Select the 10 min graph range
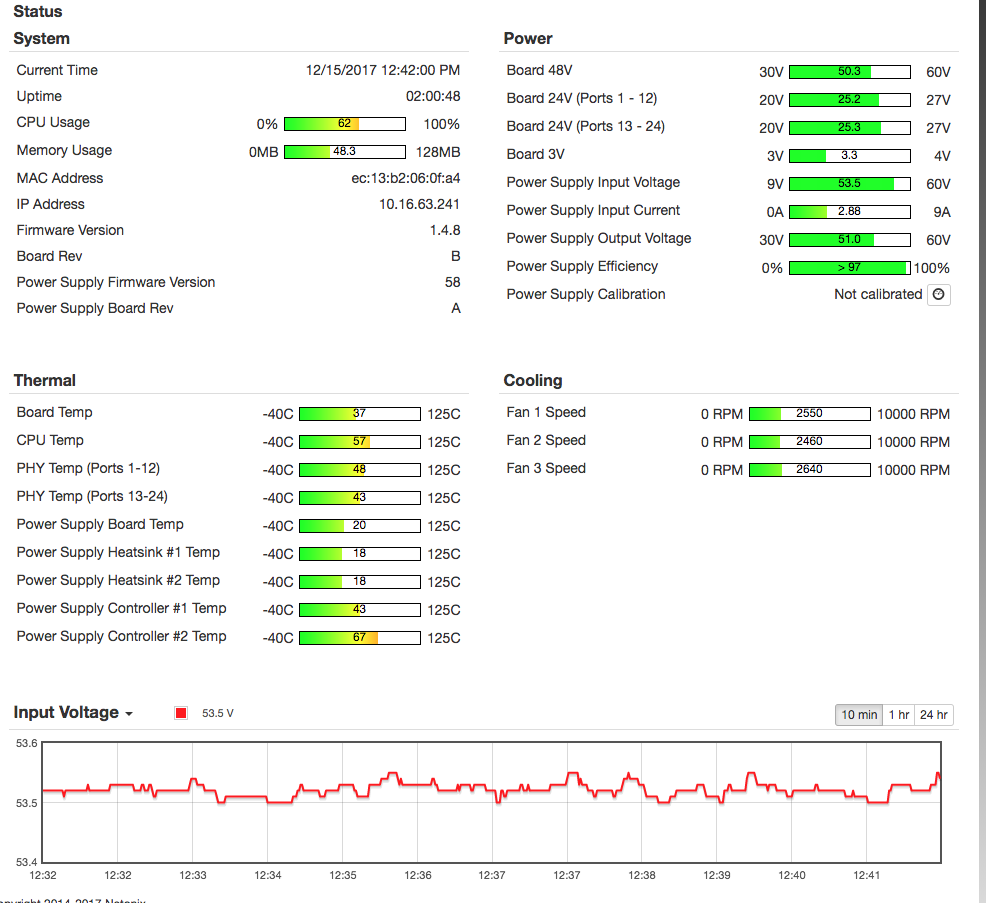The width and height of the screenshot is (986, 903). pyautogui.click(x=859, y=715)
